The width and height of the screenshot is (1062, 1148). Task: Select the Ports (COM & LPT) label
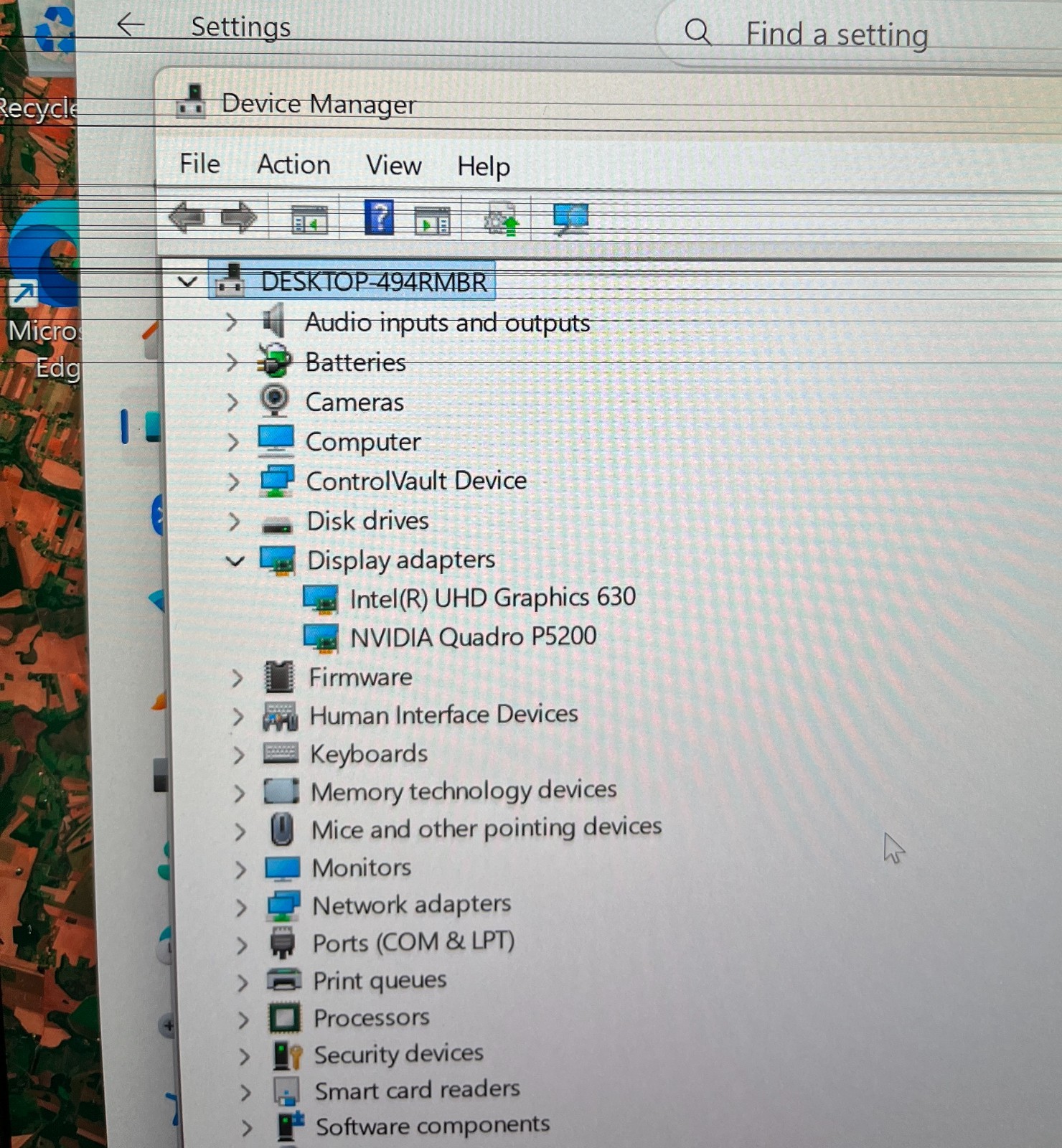click(x=413, y=942)
